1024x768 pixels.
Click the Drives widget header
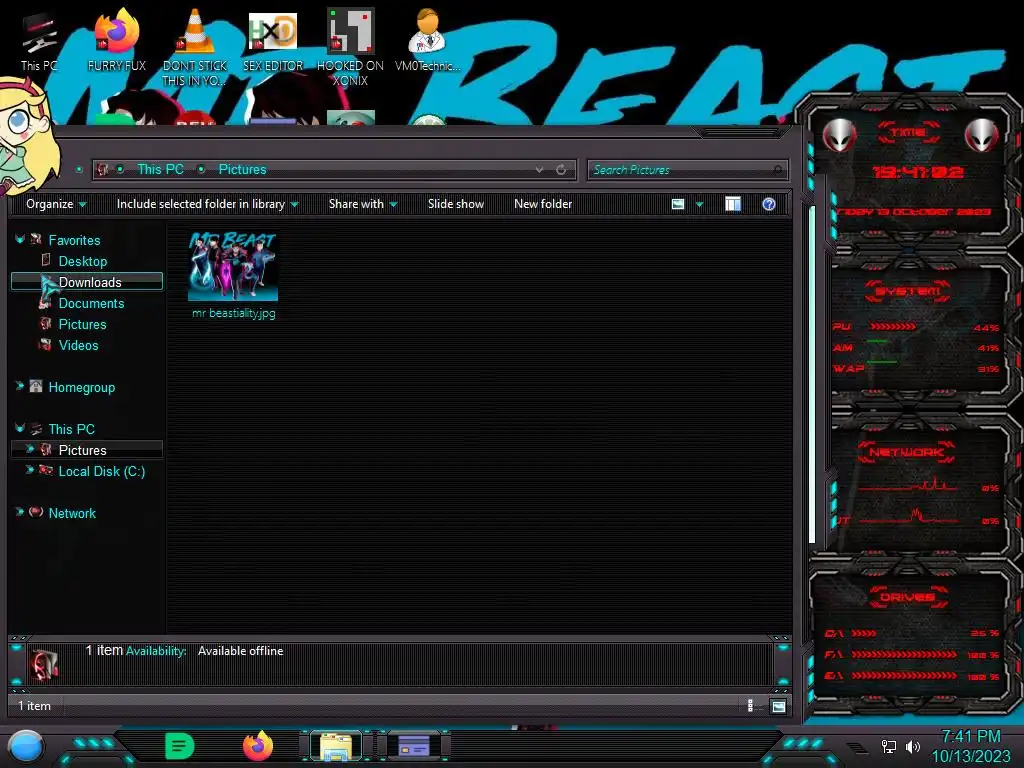907,597
